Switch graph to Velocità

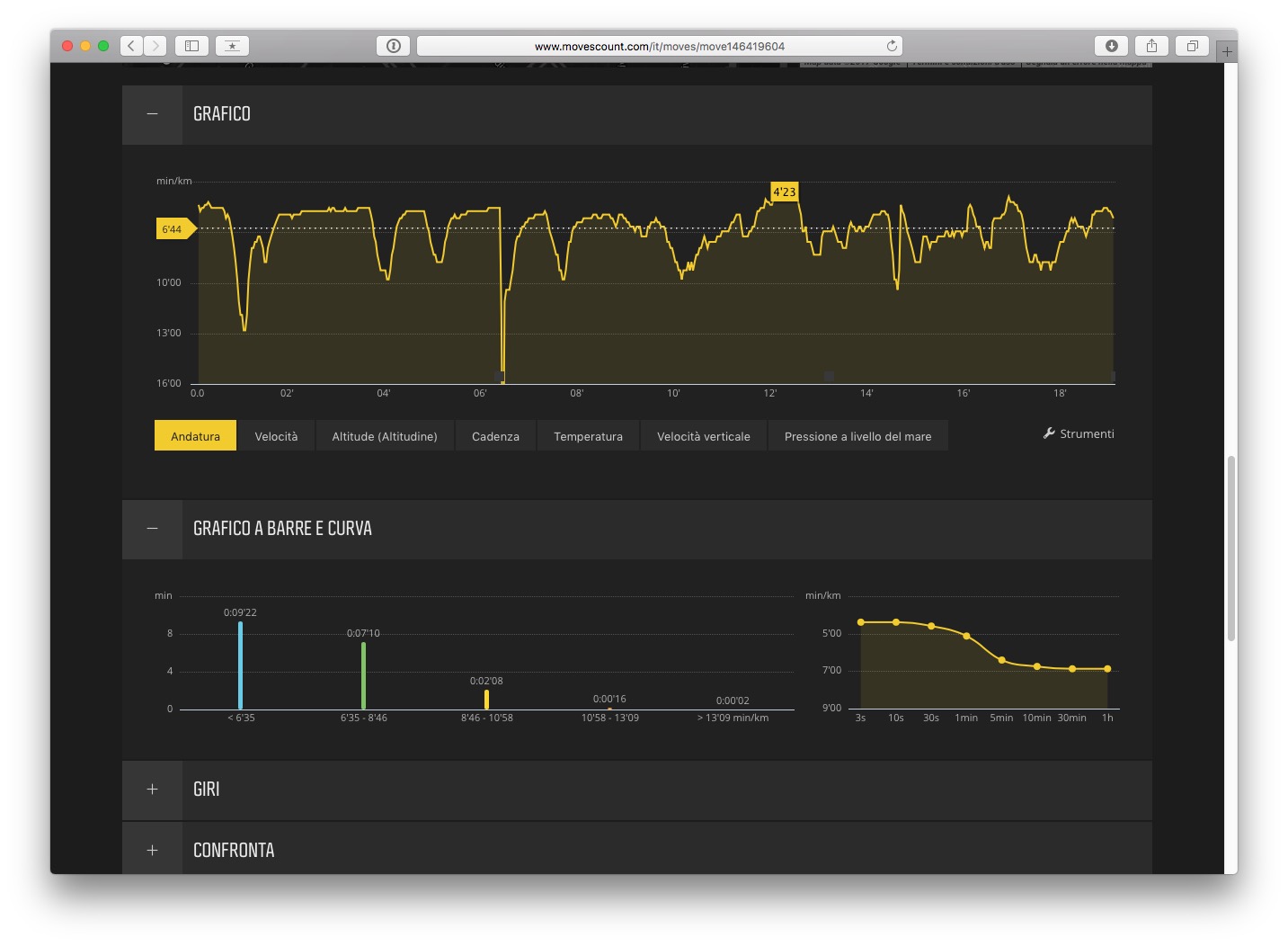(x=276, y=436)
